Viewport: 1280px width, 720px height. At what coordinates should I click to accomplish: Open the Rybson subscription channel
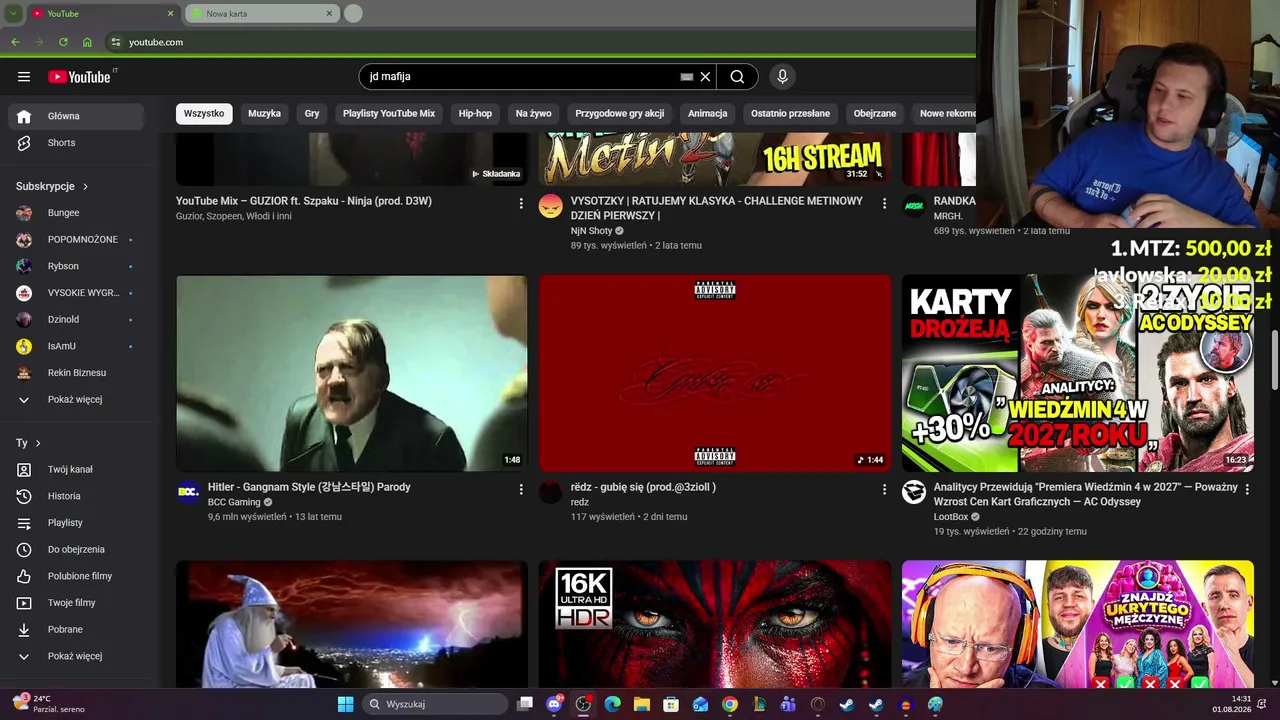point(76,266)
